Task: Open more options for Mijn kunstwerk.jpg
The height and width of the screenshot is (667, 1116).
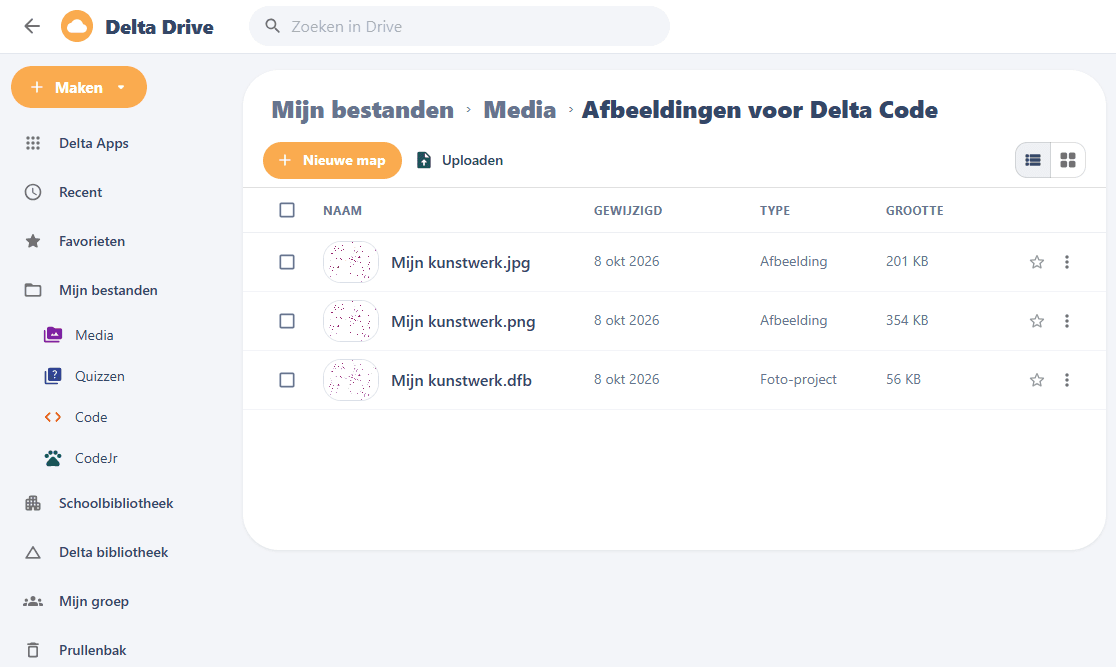Action: tap(1067, 262)
